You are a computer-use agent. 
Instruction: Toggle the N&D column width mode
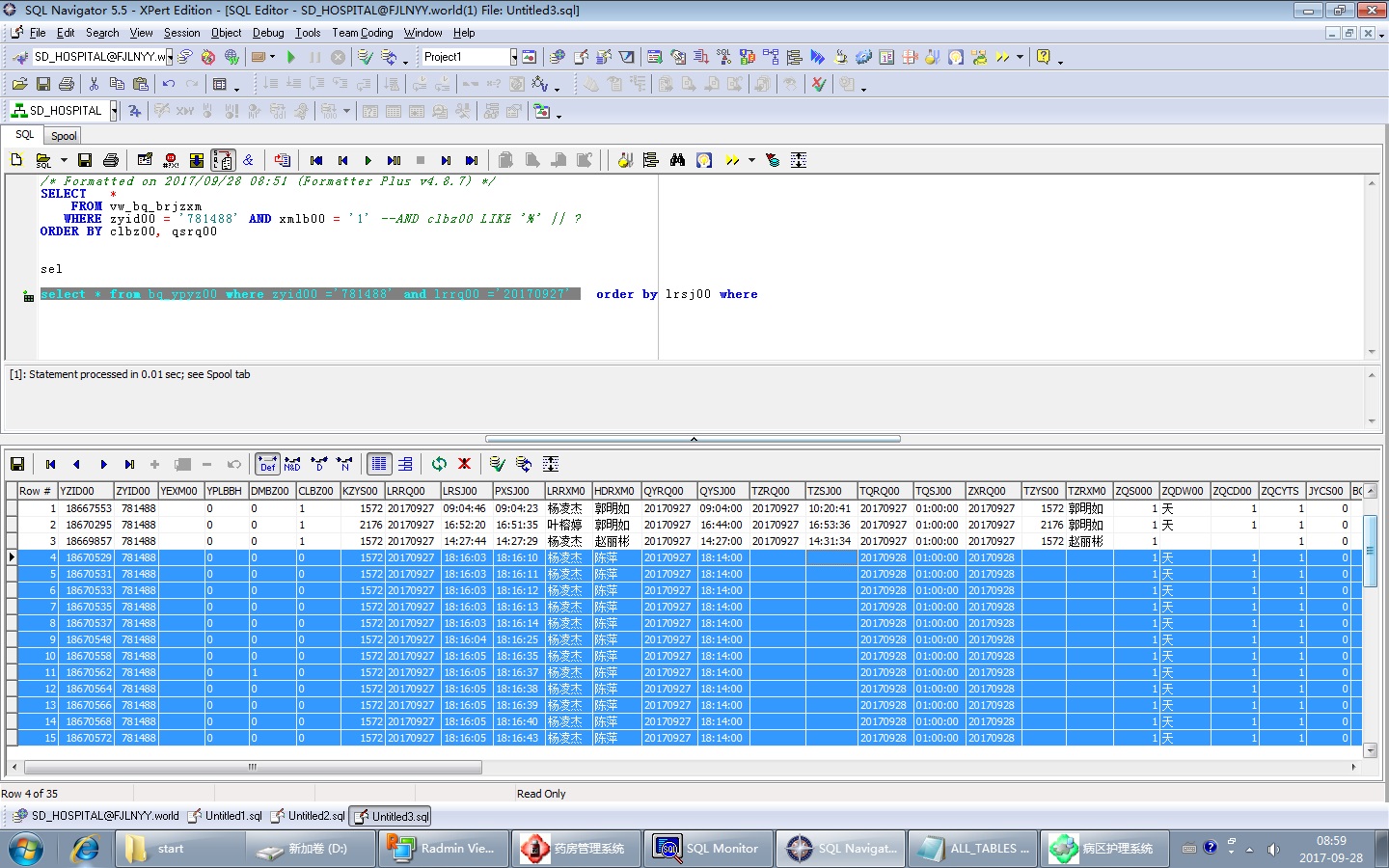point(292,464)
